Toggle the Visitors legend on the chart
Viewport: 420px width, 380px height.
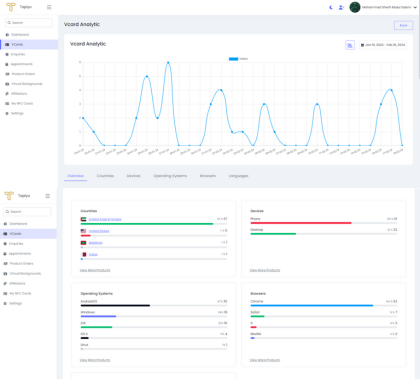pos(238,59)
